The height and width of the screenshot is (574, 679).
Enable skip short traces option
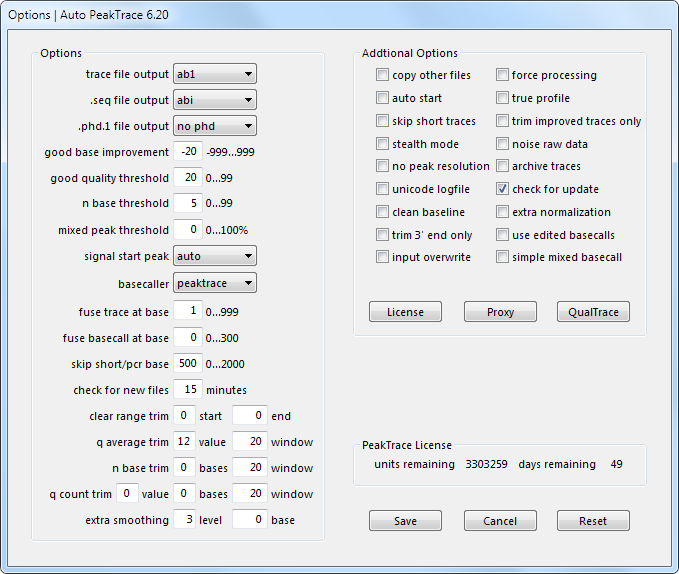tap(382, 120)
